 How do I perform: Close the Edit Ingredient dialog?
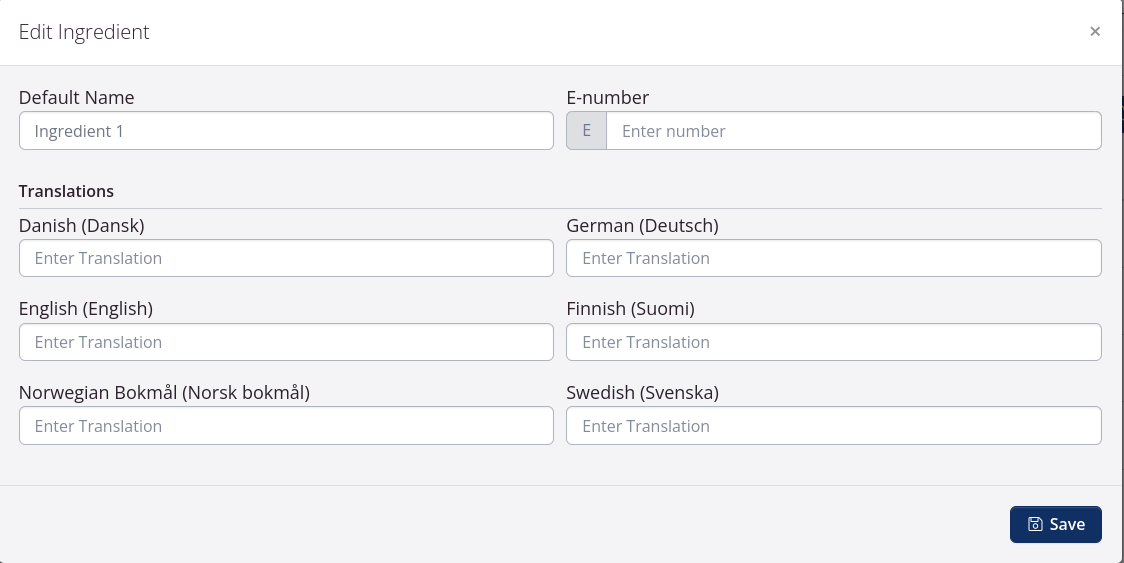tap(1095, 31)
